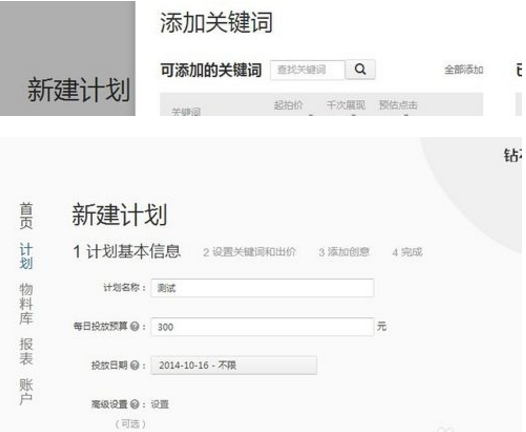
Task: Click the 设置 link for advanced settings
Action: point(160,404)
